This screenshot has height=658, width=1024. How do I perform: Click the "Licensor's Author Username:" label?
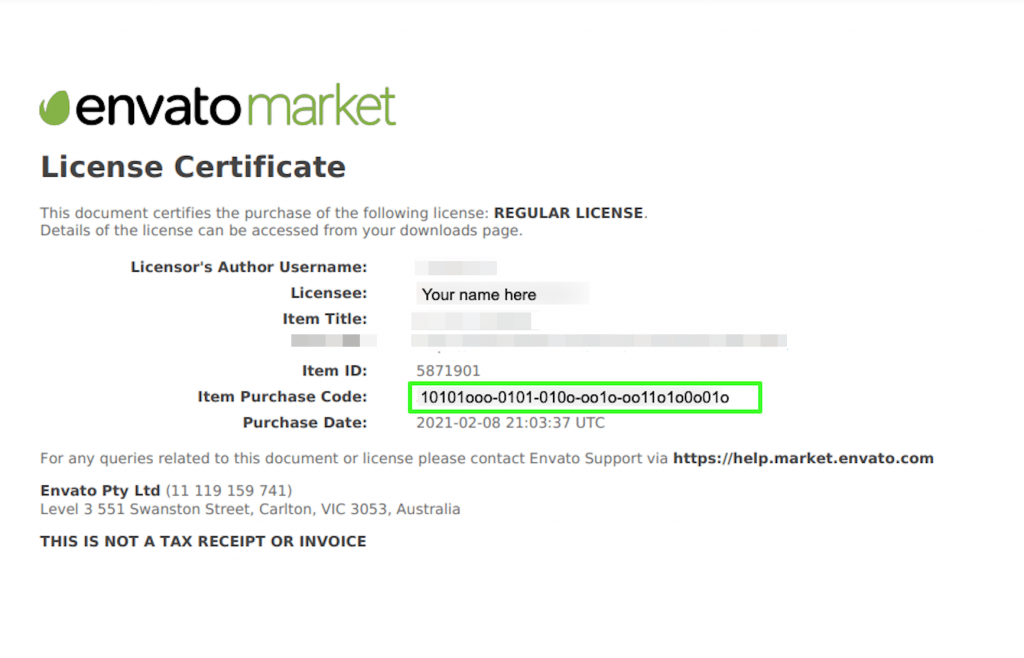coord(249,267)
